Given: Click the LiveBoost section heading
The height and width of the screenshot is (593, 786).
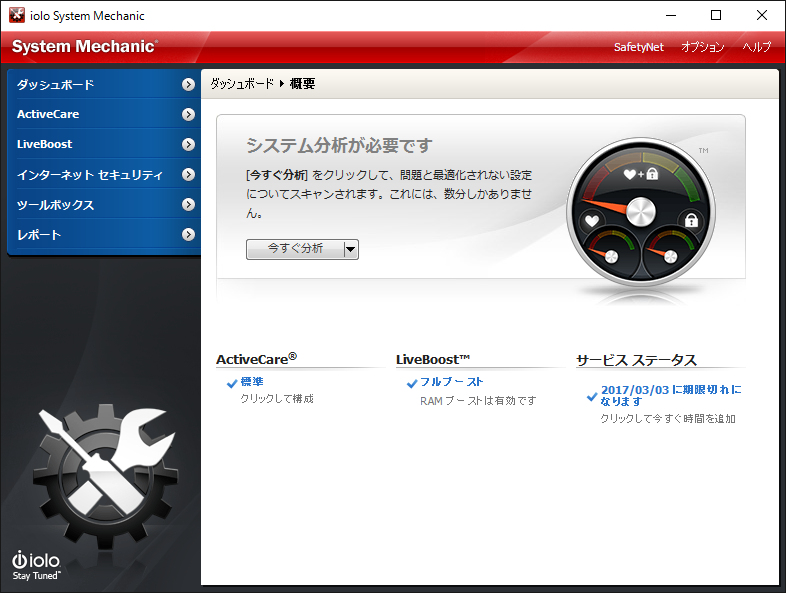Looking at the screenshot, I should (x=433, y=359).
